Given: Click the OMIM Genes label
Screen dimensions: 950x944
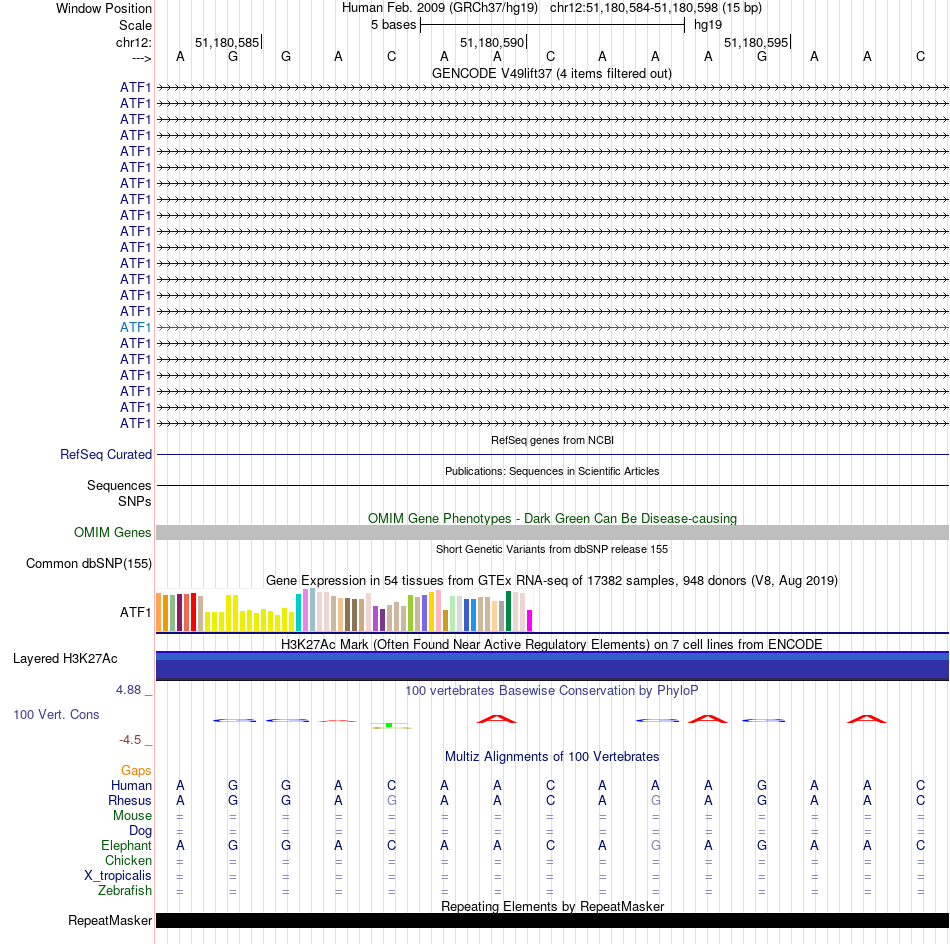Looking at the screenshot, I should pyautogui.click(x=112, y=532).
